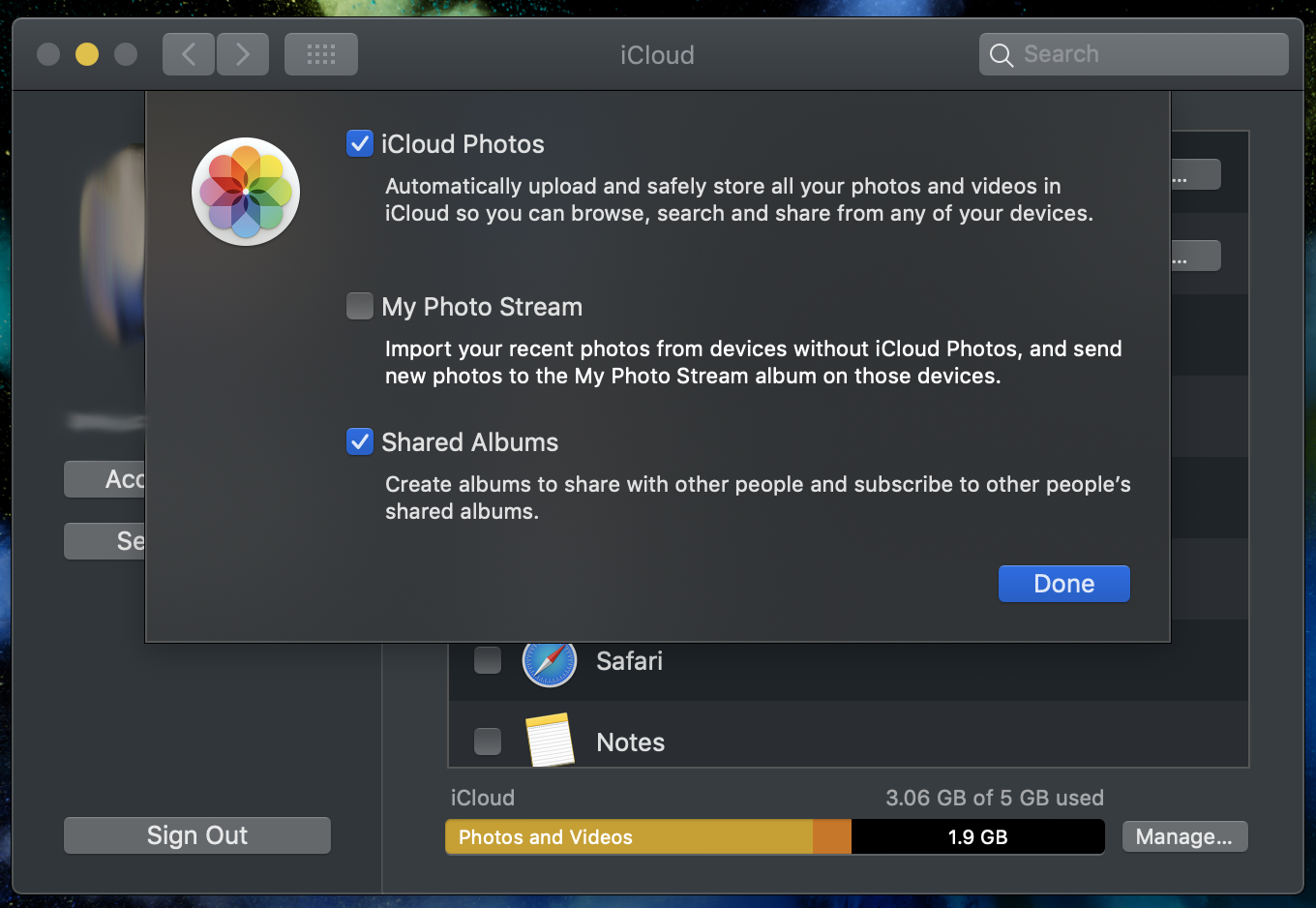Image resolution: width=1316 pixels, height=908 pixels.
Task: Click the 1.9 GB free storage segment
Action: pos(977,837)
